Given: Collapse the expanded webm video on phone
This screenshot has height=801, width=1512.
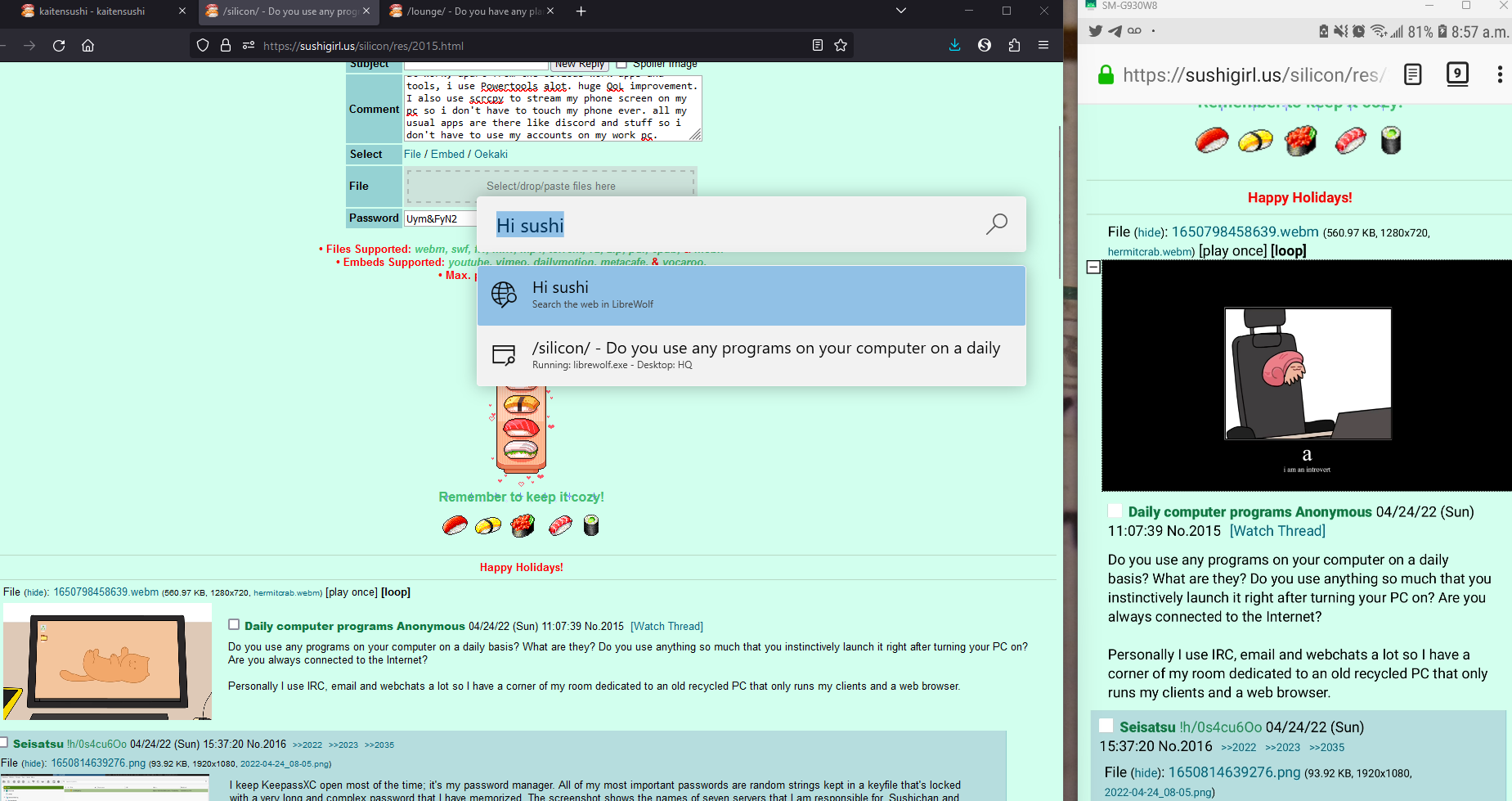Looking at the screenshot, I should point(1093,268).
